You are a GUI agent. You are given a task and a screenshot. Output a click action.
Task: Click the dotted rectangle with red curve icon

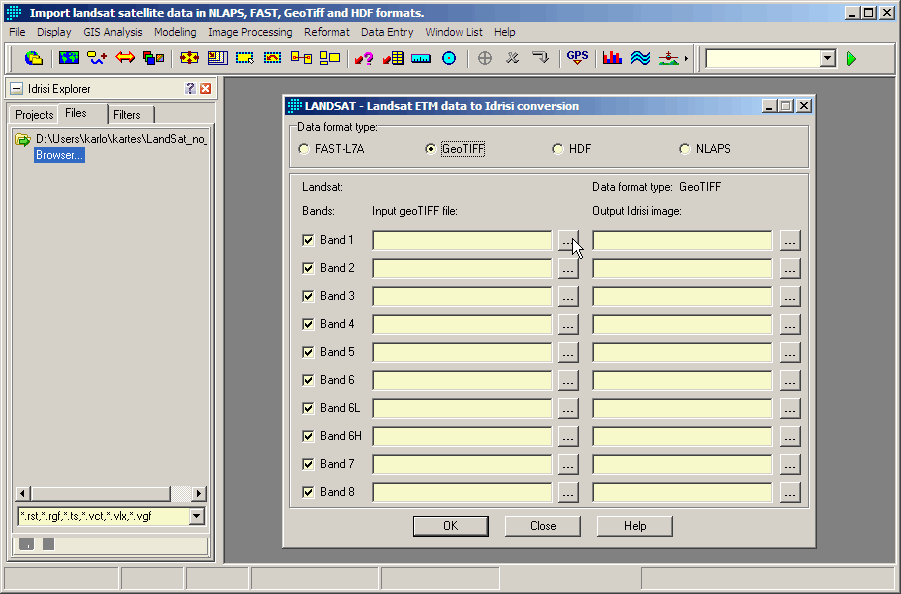(273, 58)
